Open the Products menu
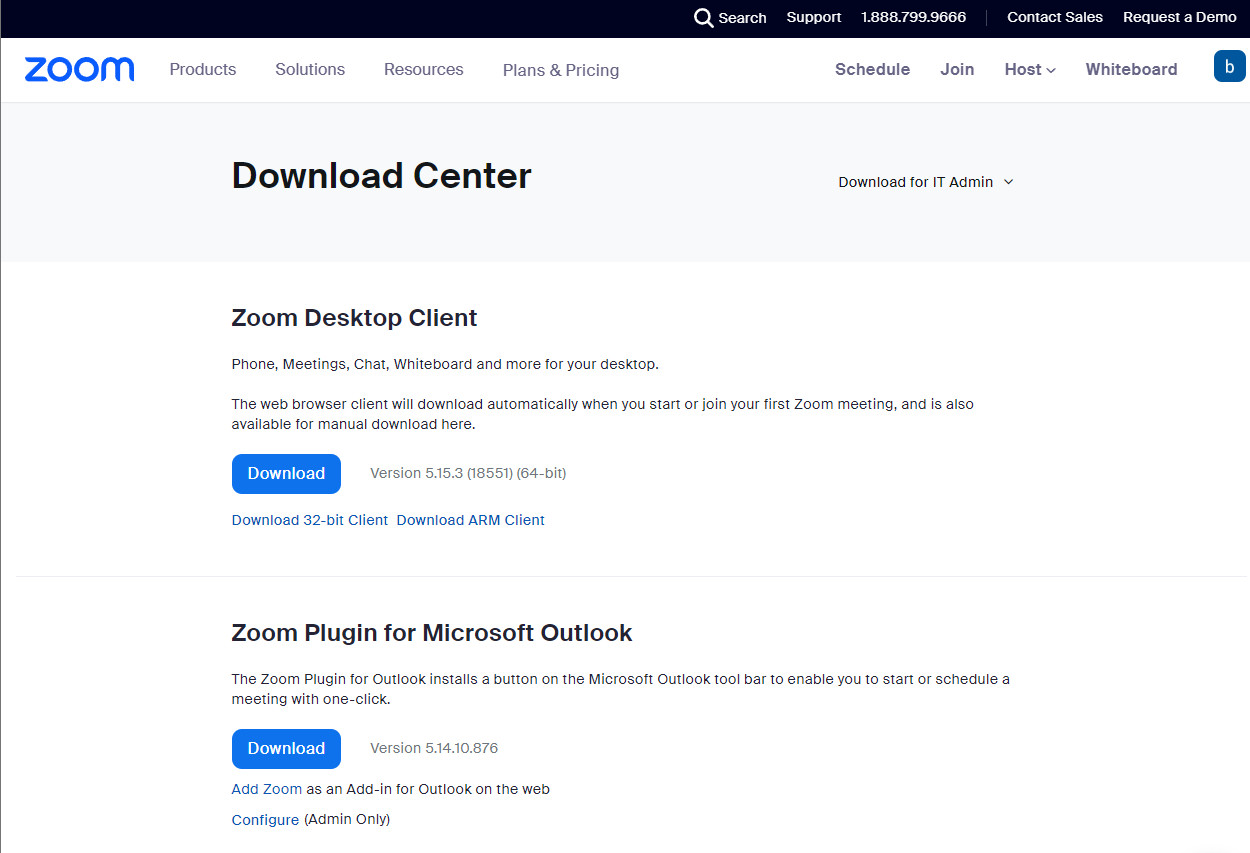The image size is (1250, 853). tap(203, 69)
